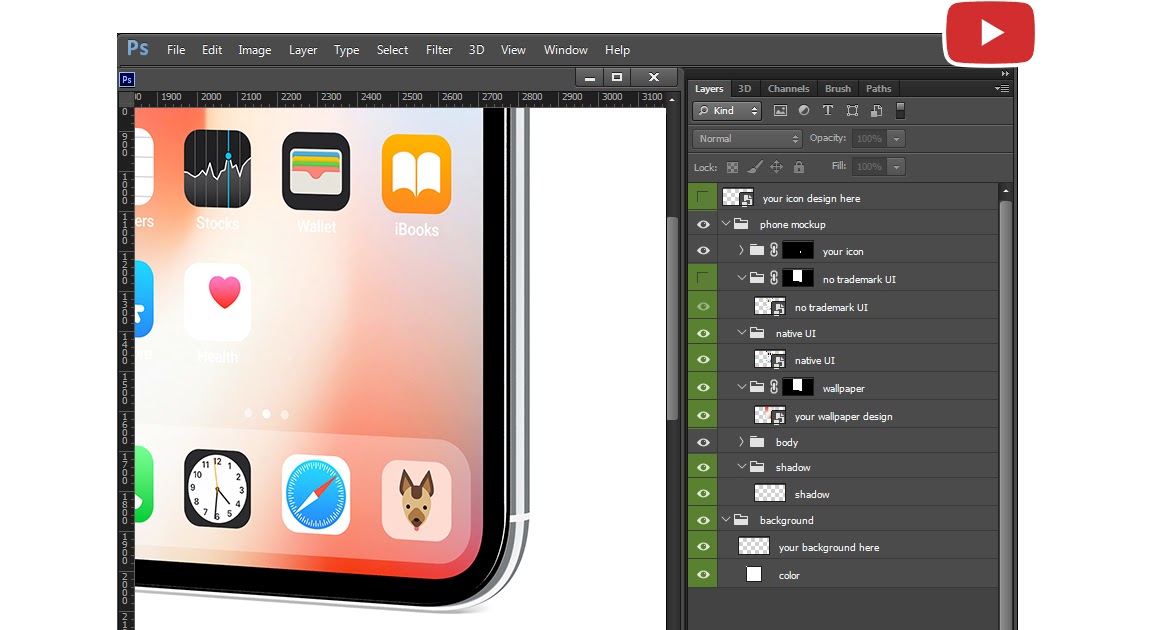1160x630 pixels.
Task: Switch to the Paths tab
Action: (x=879, y=88)
